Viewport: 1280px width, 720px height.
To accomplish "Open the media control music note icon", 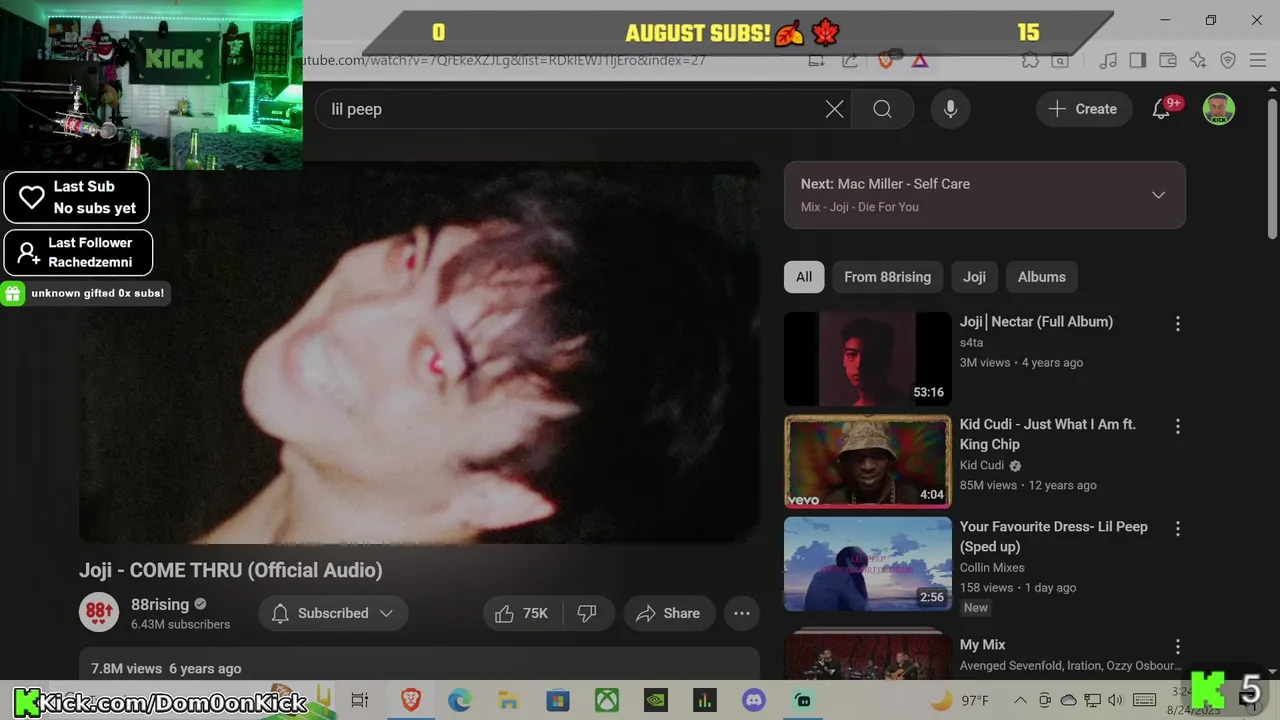I will pos(1108,60).
